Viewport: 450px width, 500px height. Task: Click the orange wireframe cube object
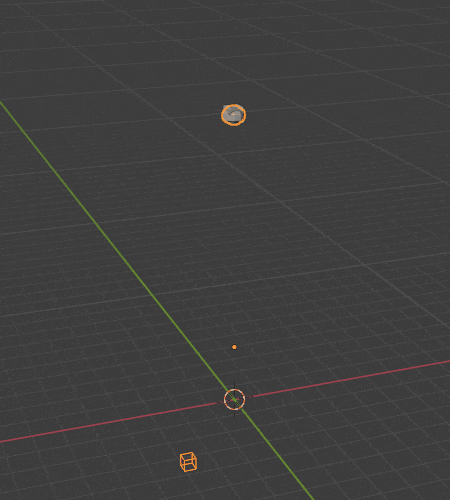(188, 462)
